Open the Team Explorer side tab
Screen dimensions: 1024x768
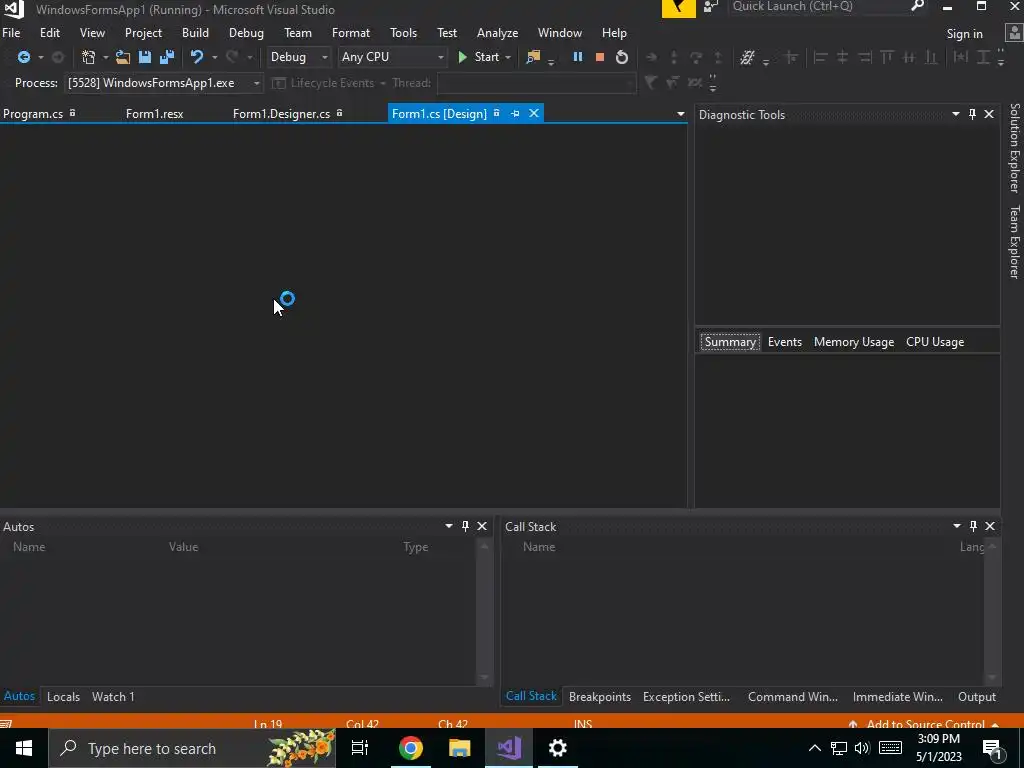point(1014,242)
